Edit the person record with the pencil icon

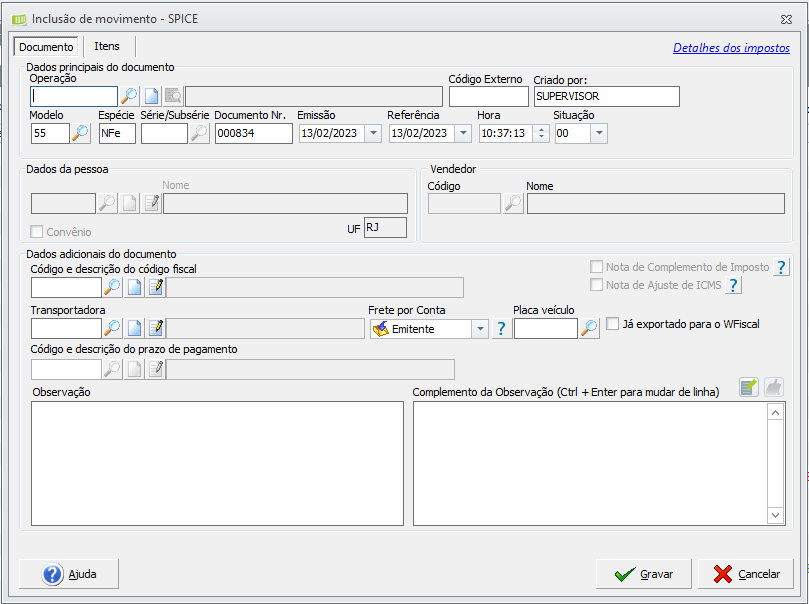click(x=152, y=203)
